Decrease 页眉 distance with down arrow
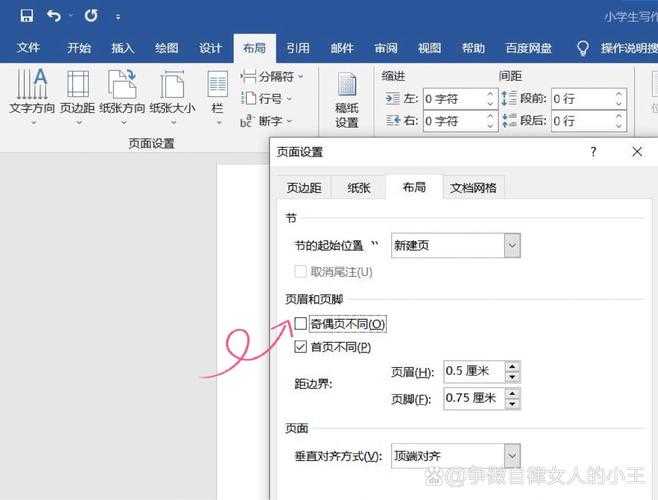The height and width of the screenshot is (500, 658). (x=512, y=377)
